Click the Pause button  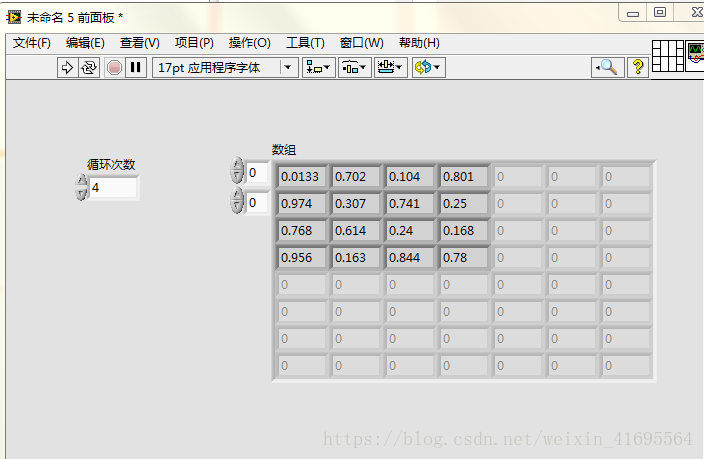pyautogui.click(x=136, y=68)
